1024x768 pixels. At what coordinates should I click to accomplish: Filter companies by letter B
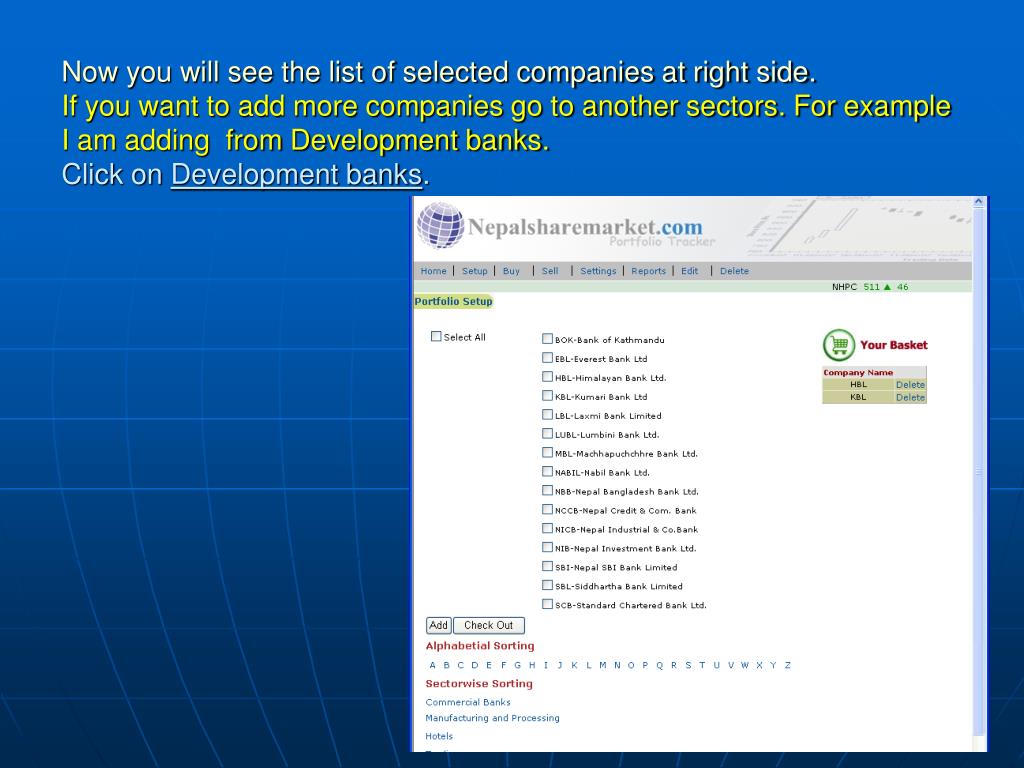click(447, 665)
